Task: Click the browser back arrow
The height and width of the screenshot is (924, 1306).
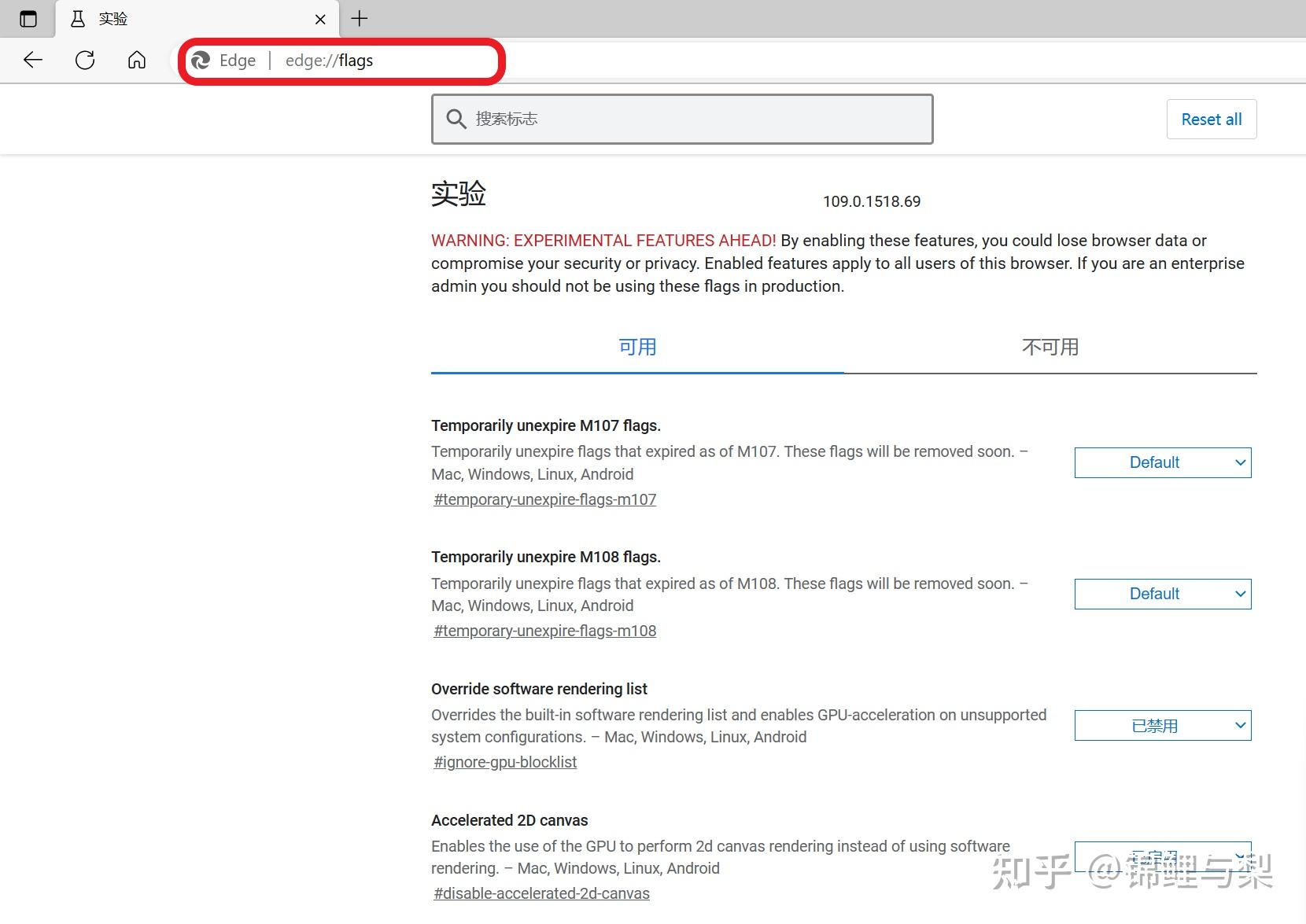Action: (33, 60)
